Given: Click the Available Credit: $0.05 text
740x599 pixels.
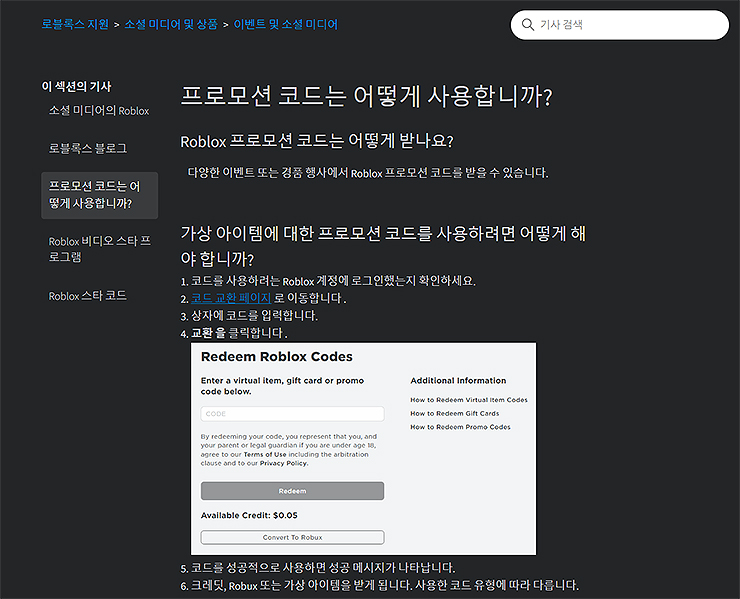Looking at the screenshot, I should tap(249, 515).
